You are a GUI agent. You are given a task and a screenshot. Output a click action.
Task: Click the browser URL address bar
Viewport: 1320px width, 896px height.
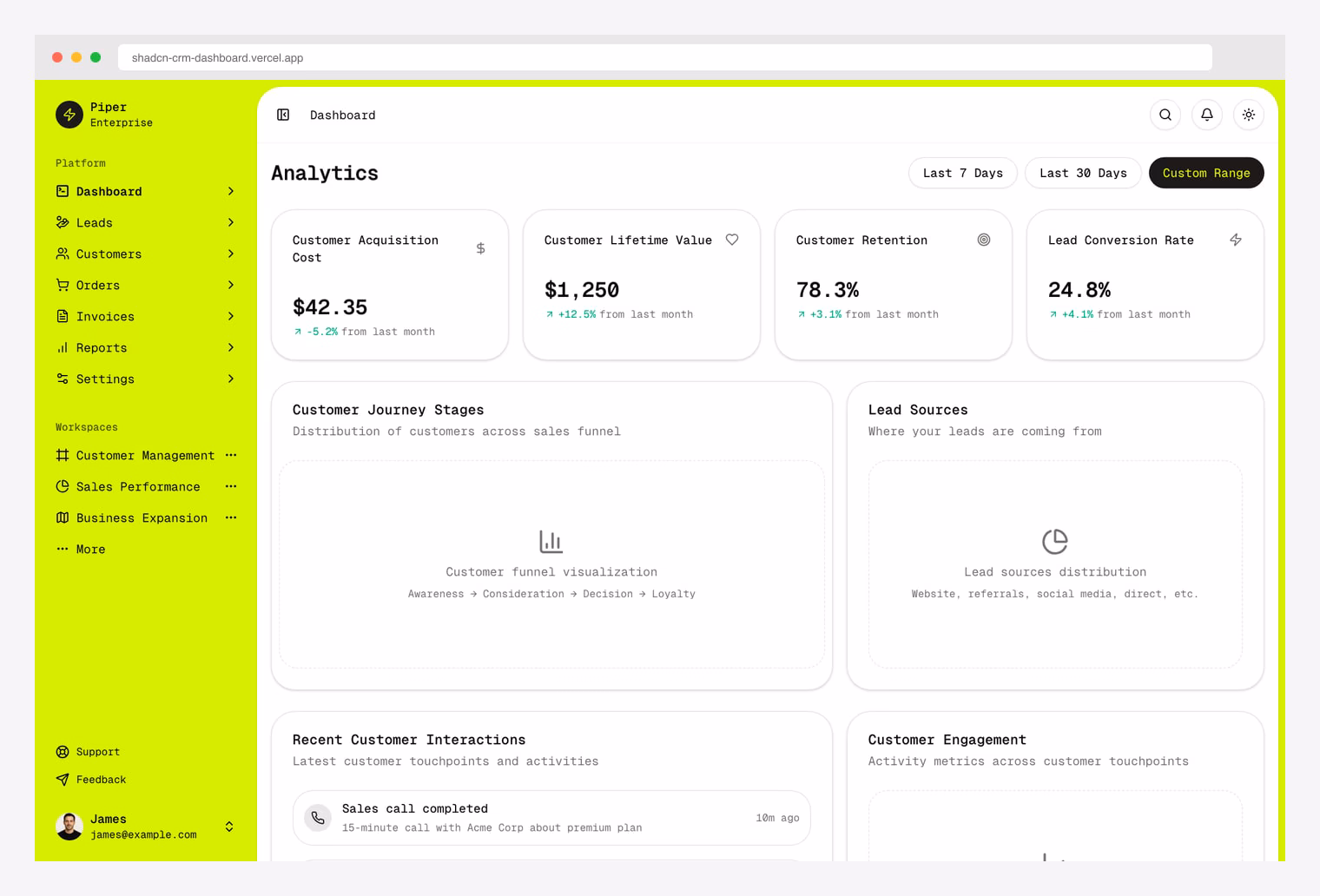click(x=665, y=57)
